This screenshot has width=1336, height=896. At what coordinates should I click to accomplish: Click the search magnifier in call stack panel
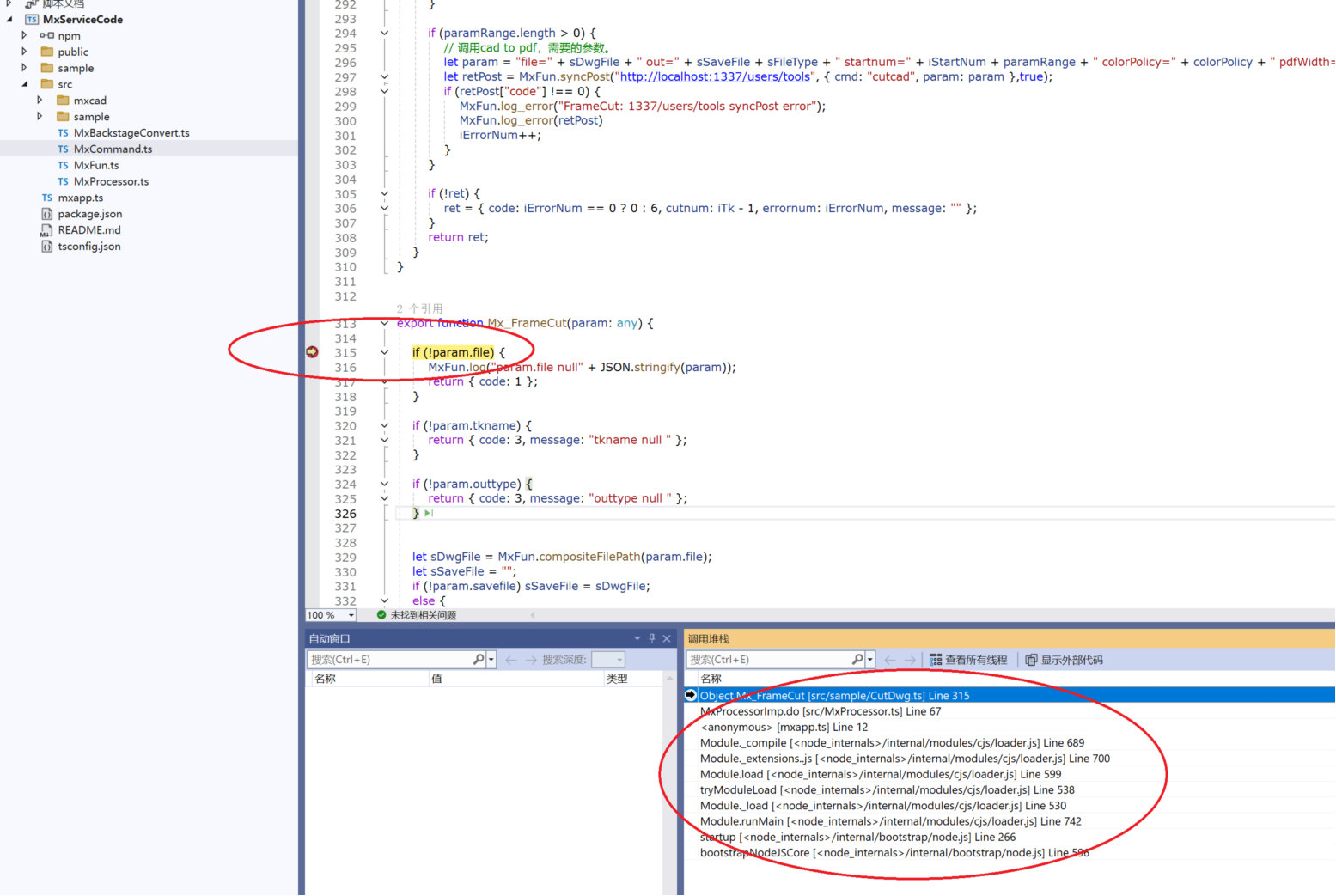[x=857, y=660]
